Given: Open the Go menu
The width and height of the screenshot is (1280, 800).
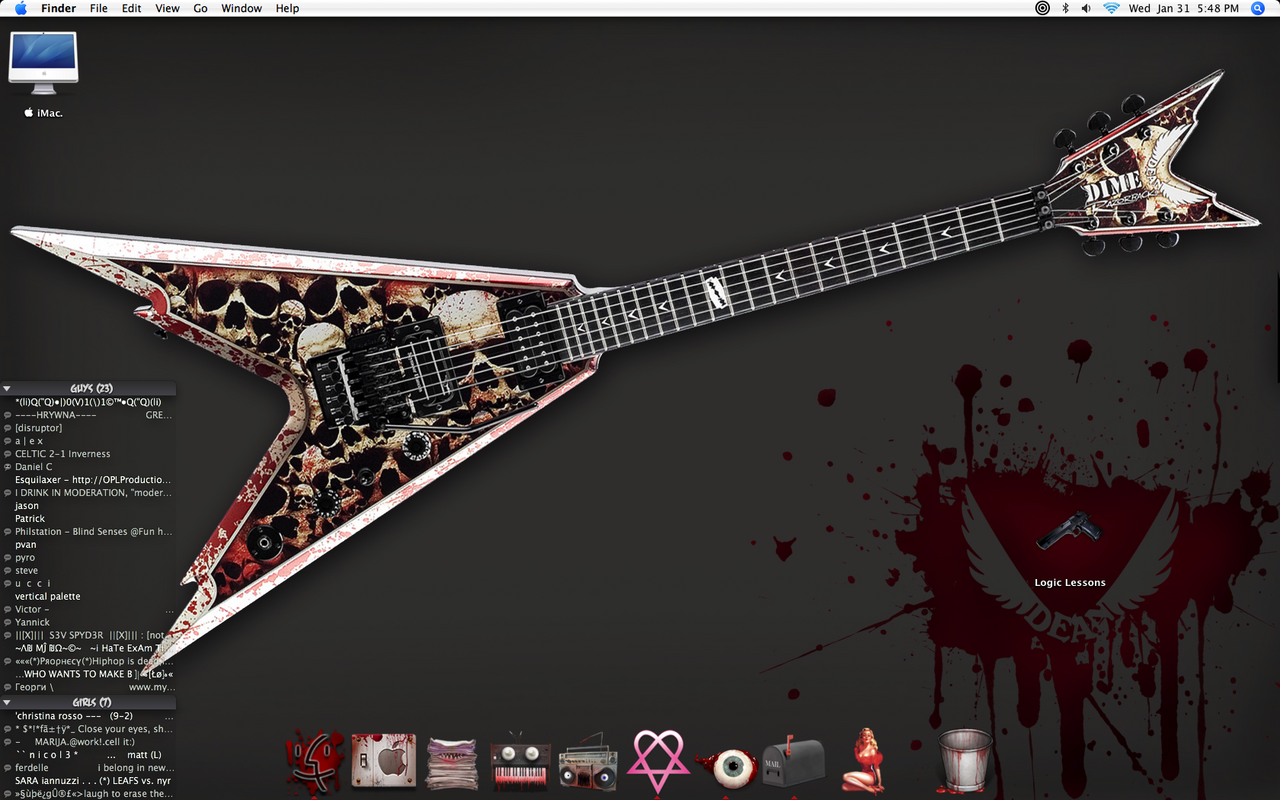Looking at the screenshot, I should click(200, 8).
